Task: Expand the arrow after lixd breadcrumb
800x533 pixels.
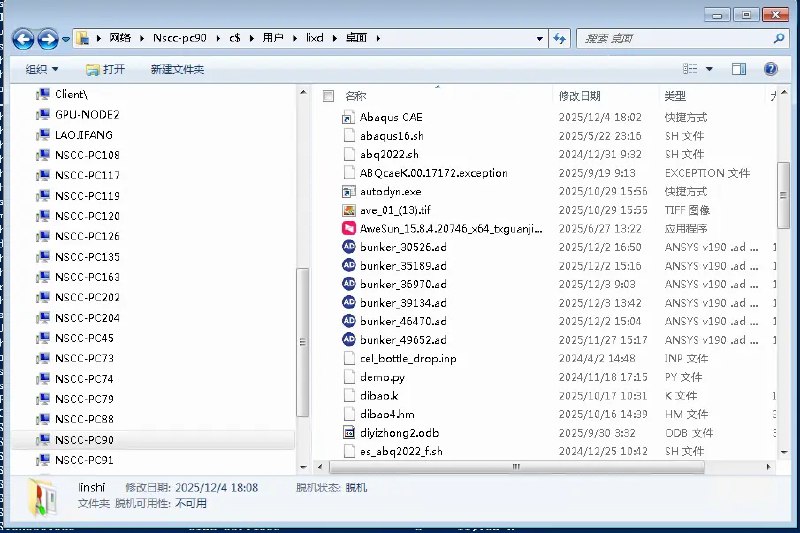Action: tap(335, 38)
